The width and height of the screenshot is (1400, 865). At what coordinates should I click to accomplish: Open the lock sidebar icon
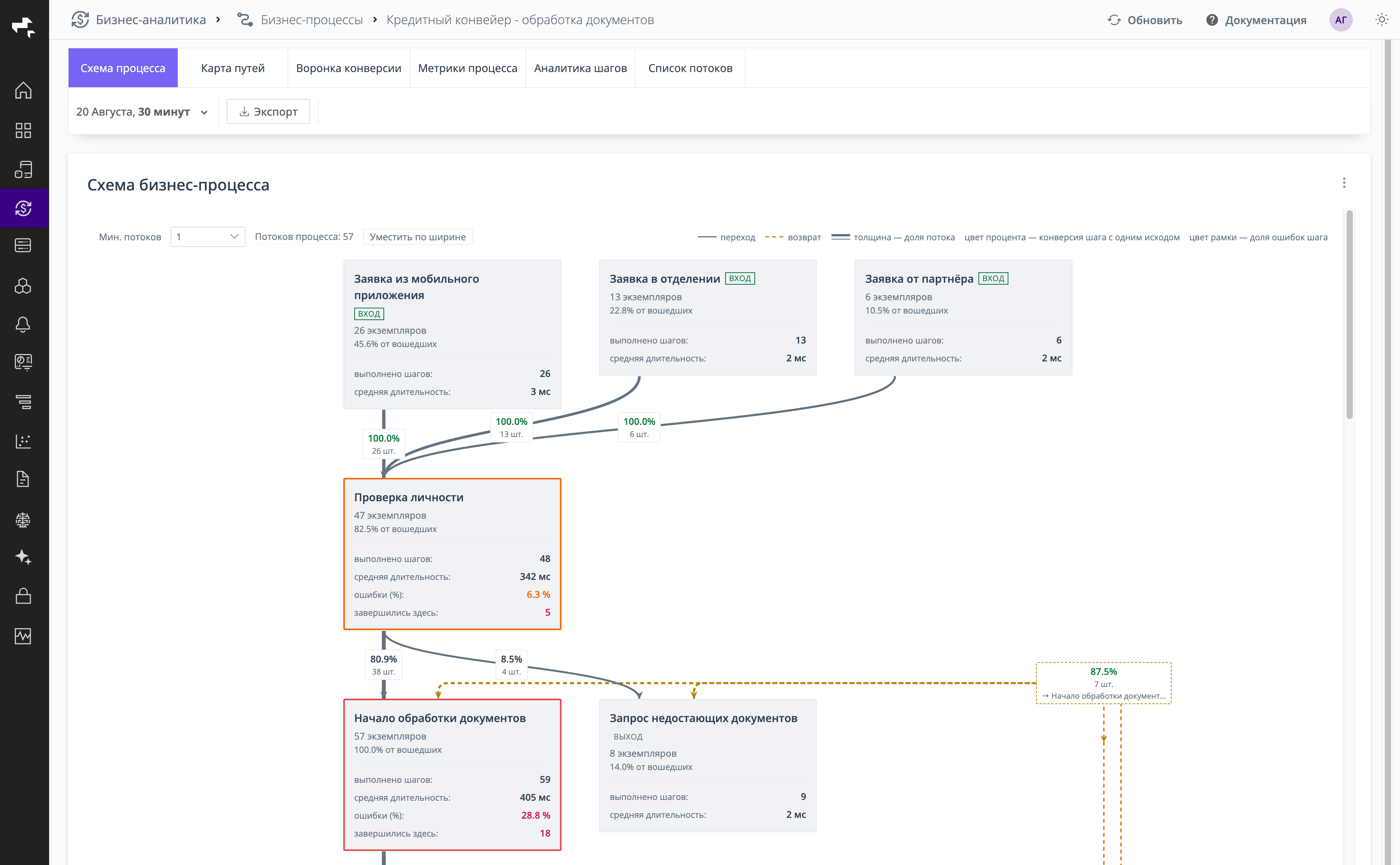point(23,595)
